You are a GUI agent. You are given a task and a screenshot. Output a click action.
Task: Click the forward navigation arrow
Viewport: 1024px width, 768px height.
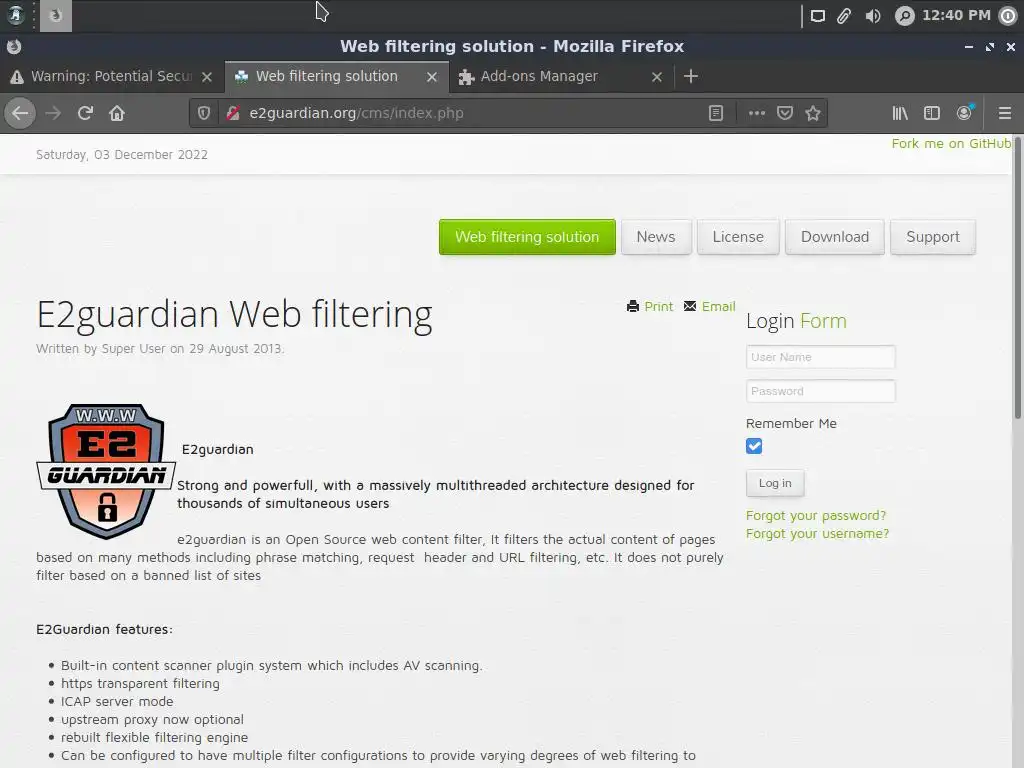53,113
